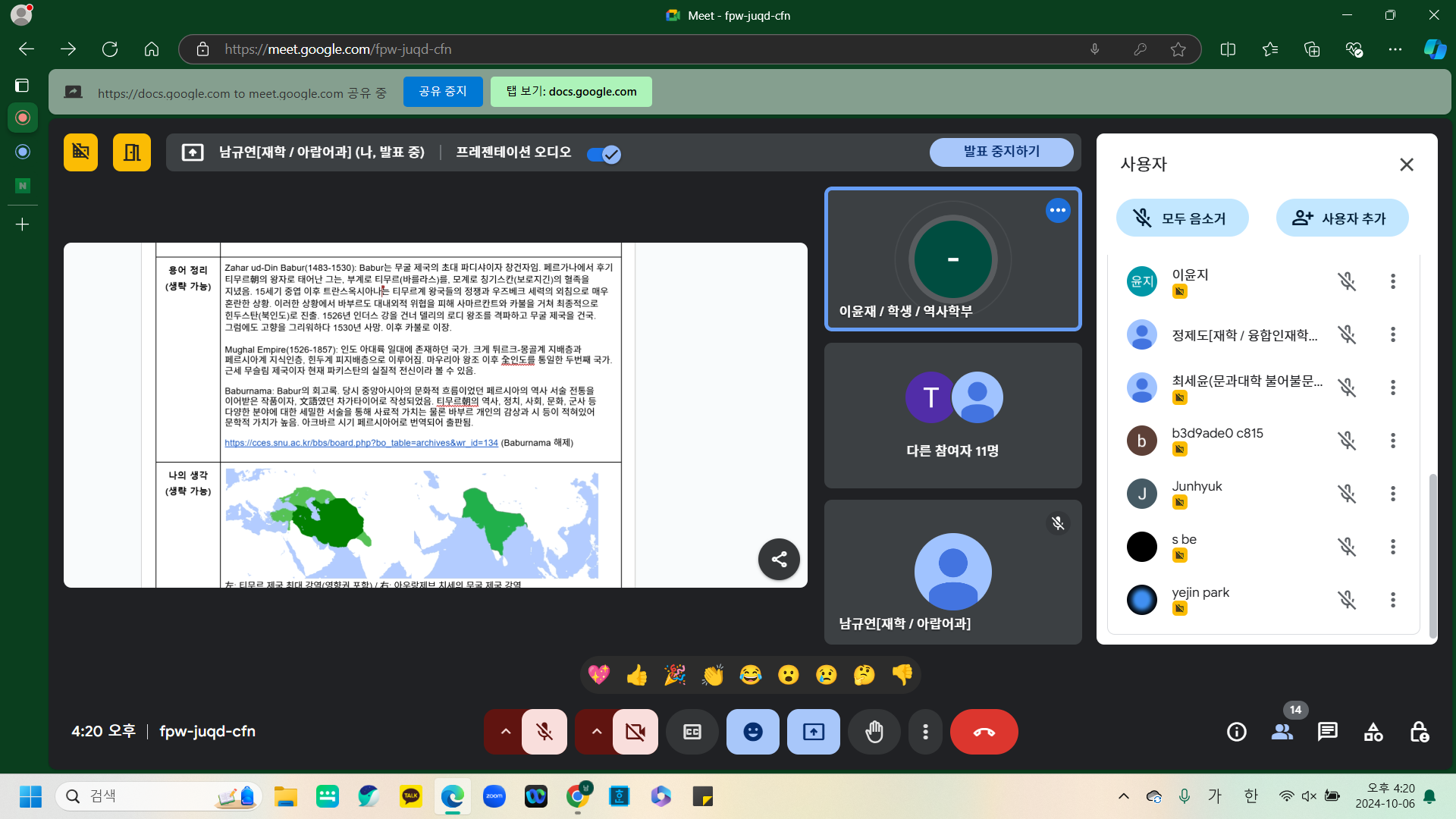The image size is (1456, 819).
Task: Open host controls lock icon
Action: click(1419, 732)
